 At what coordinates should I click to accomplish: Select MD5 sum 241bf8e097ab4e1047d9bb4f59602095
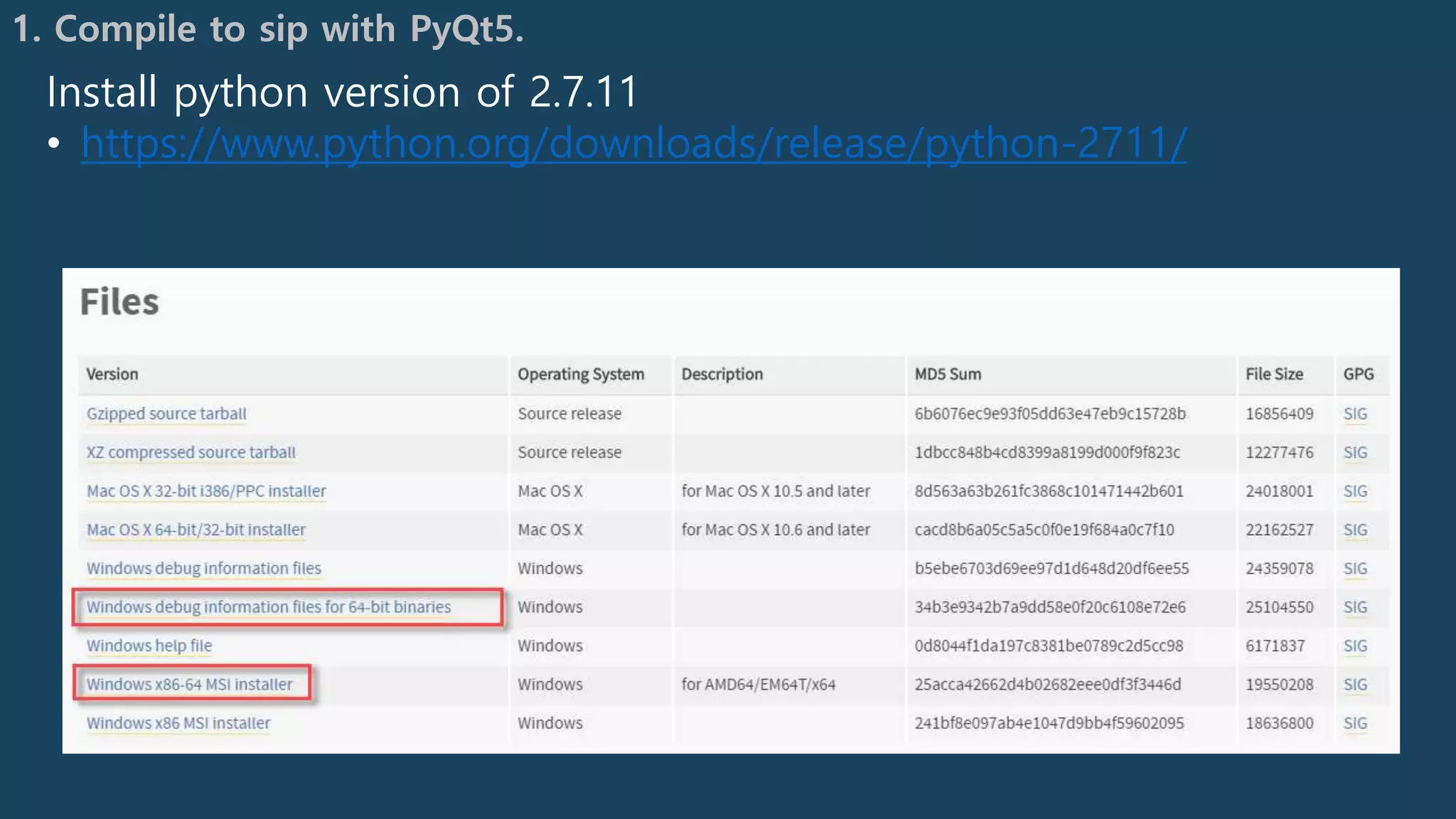[1049, 723]
